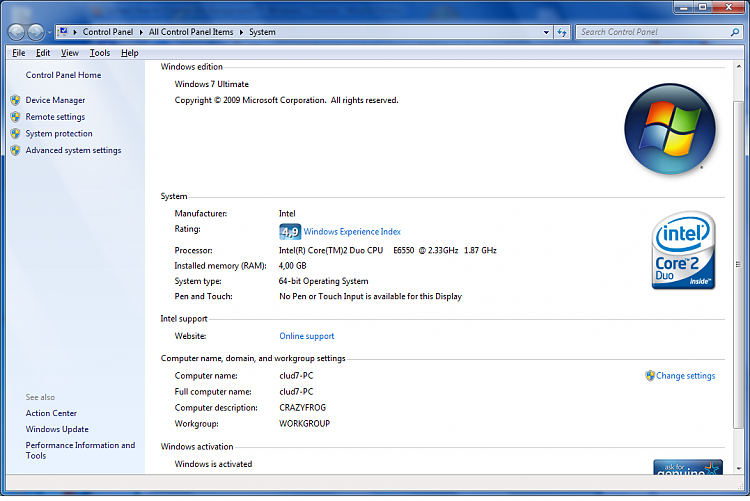Viewport: 750px width, 501px height.
Task: Open Advanced system settings
Action: 74,150
